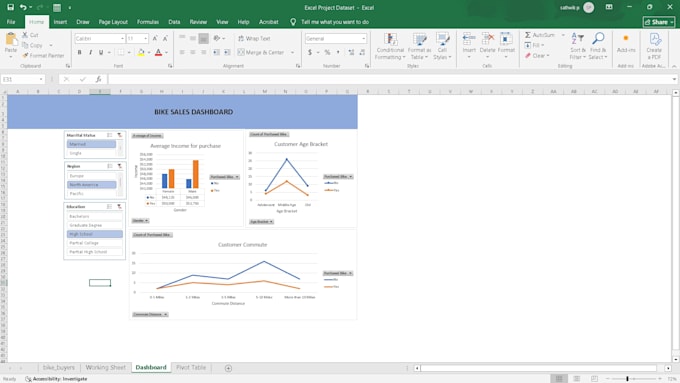Click the Share button
The width and height of the screenshot is (680, 383).
pos(659,22)
